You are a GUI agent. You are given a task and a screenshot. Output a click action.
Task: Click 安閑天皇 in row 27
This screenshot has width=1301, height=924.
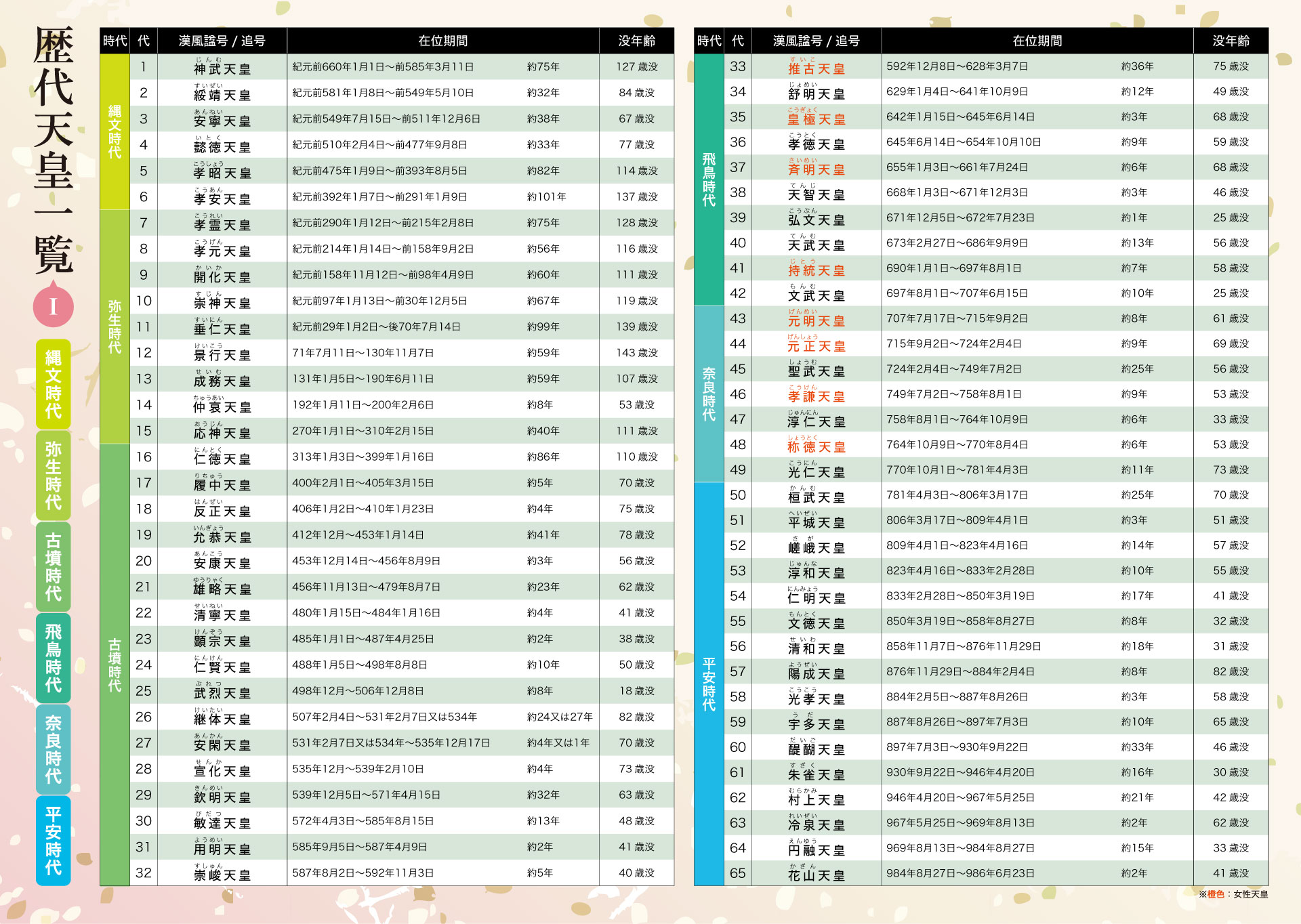[222, 745]
